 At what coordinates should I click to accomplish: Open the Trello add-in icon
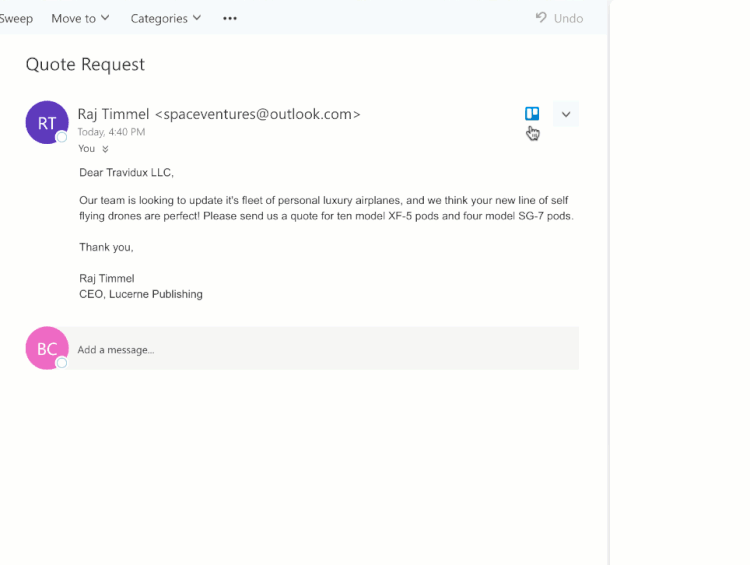[532, 113]
